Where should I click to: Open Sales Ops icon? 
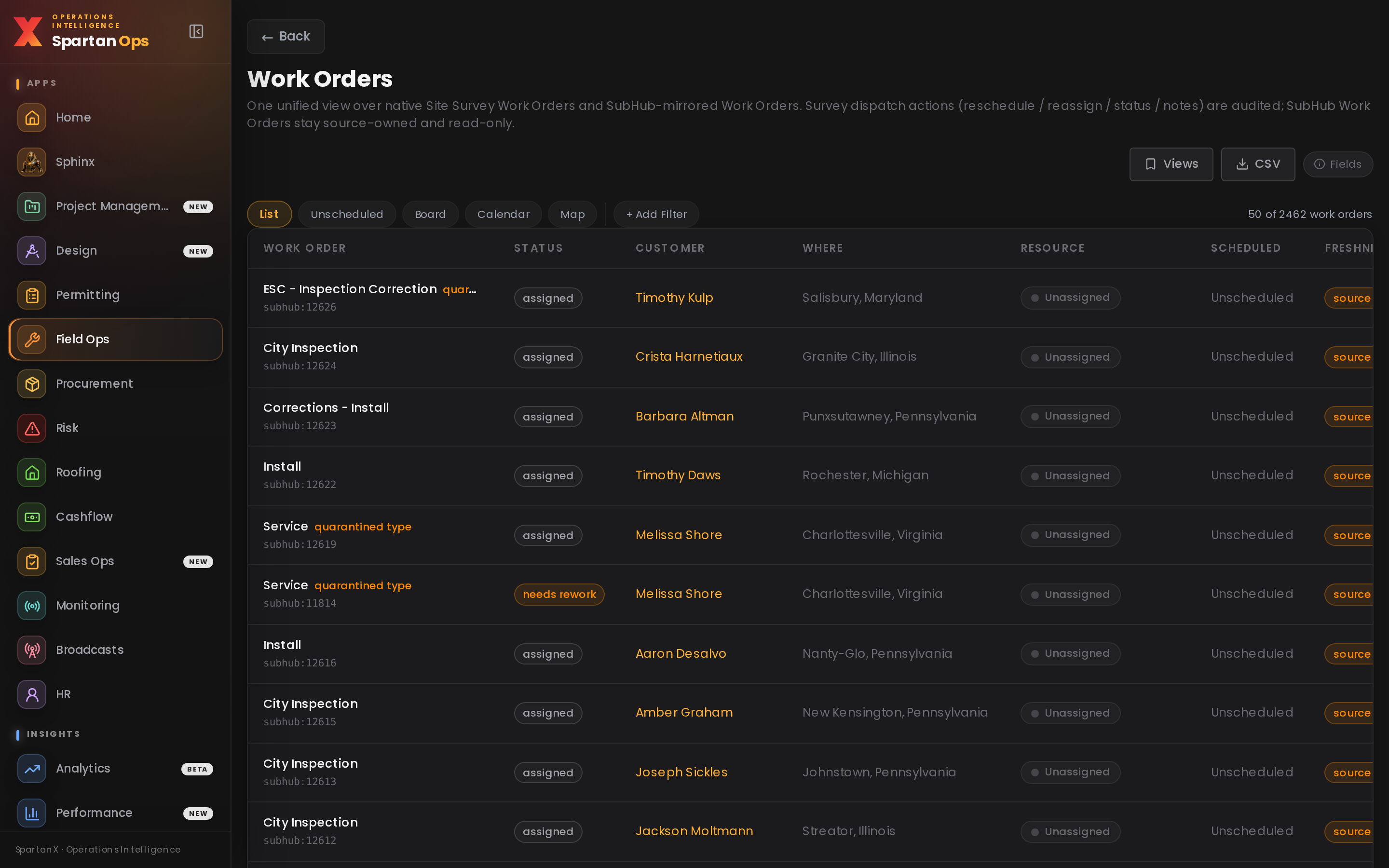click(32, 561)
